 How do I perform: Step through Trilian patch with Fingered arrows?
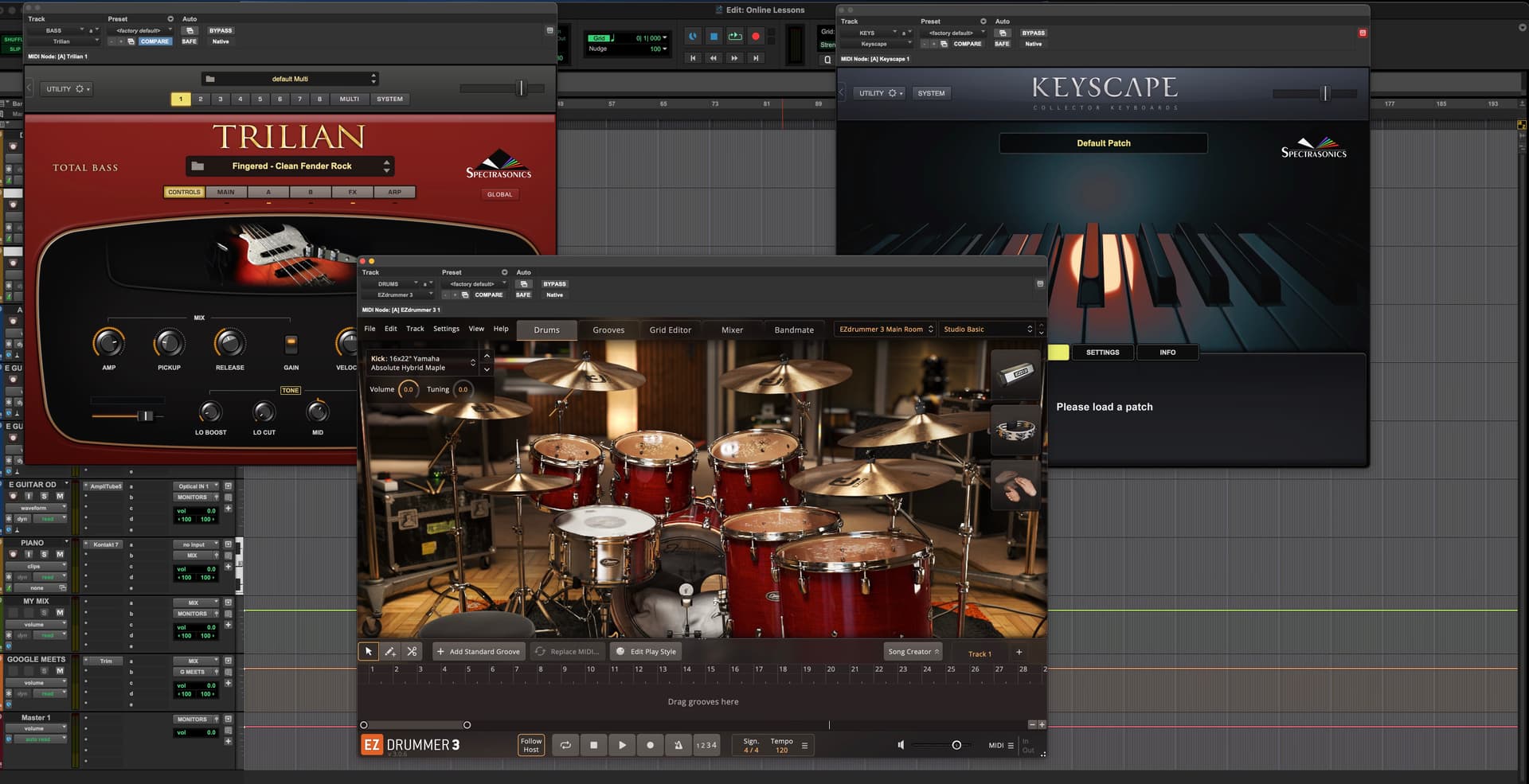(x=387, y=166)
